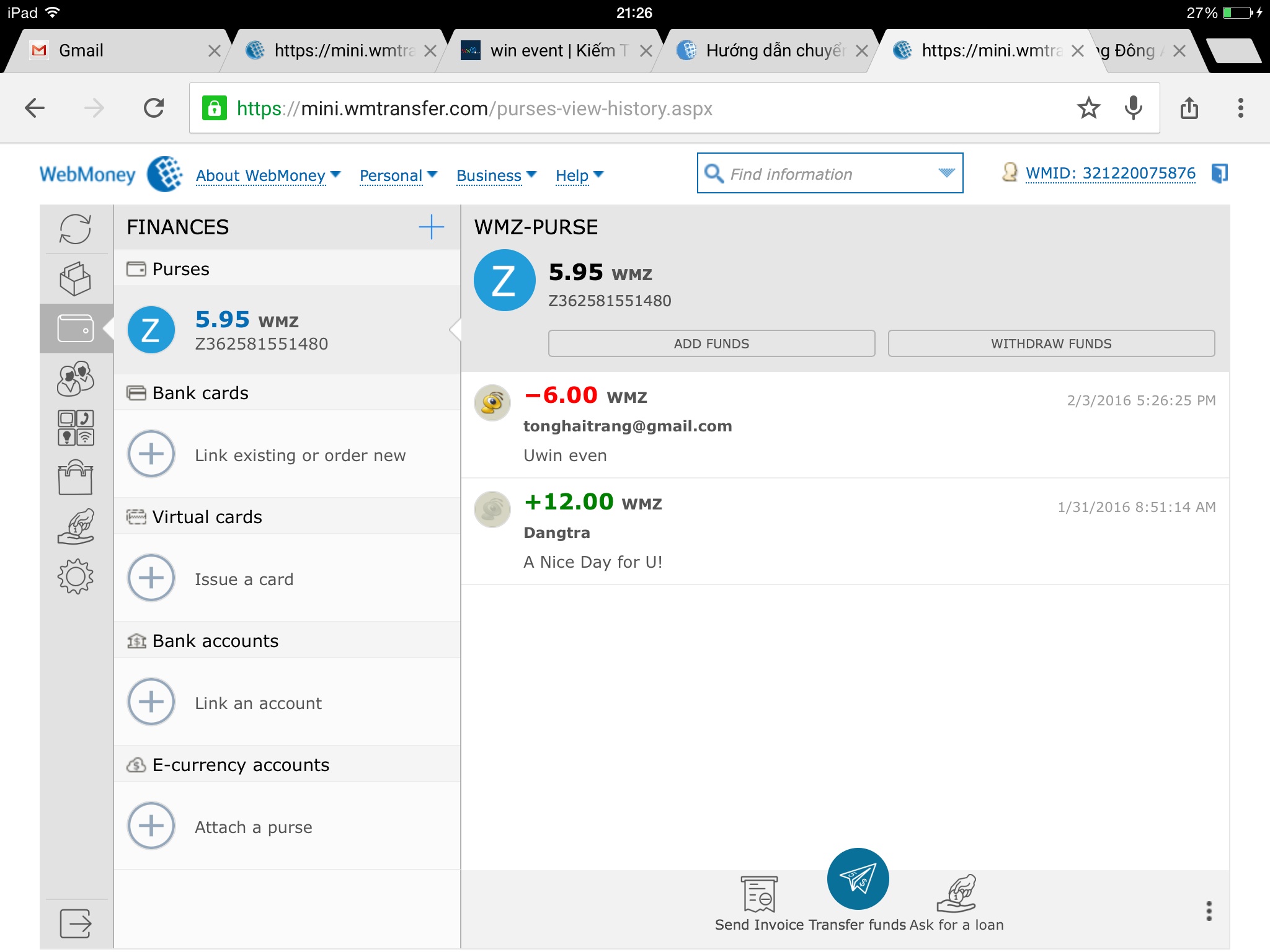Click the plus circle for Link an account

click(x=151, y=702)
